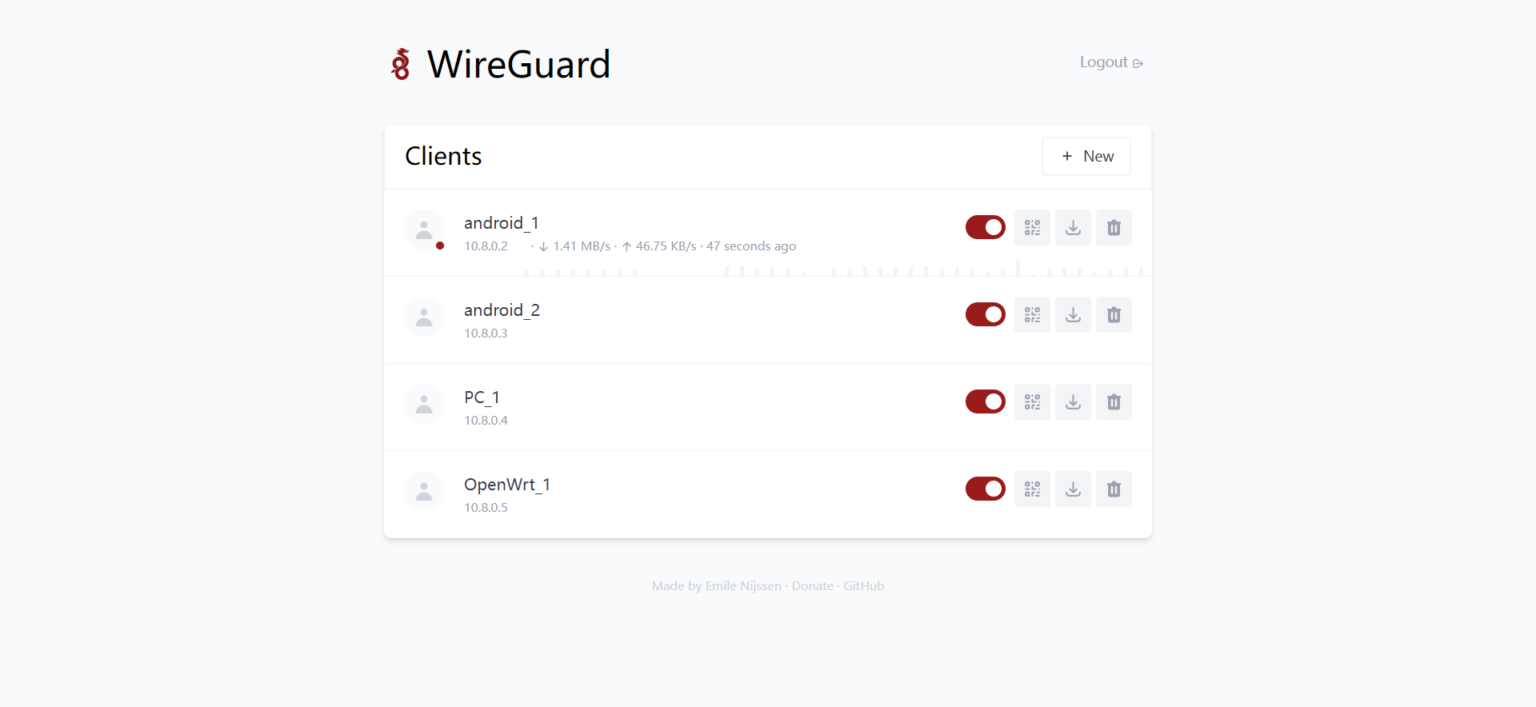
Task: Create a new client
Action: pyautogui.click(x=1086, y=156)
